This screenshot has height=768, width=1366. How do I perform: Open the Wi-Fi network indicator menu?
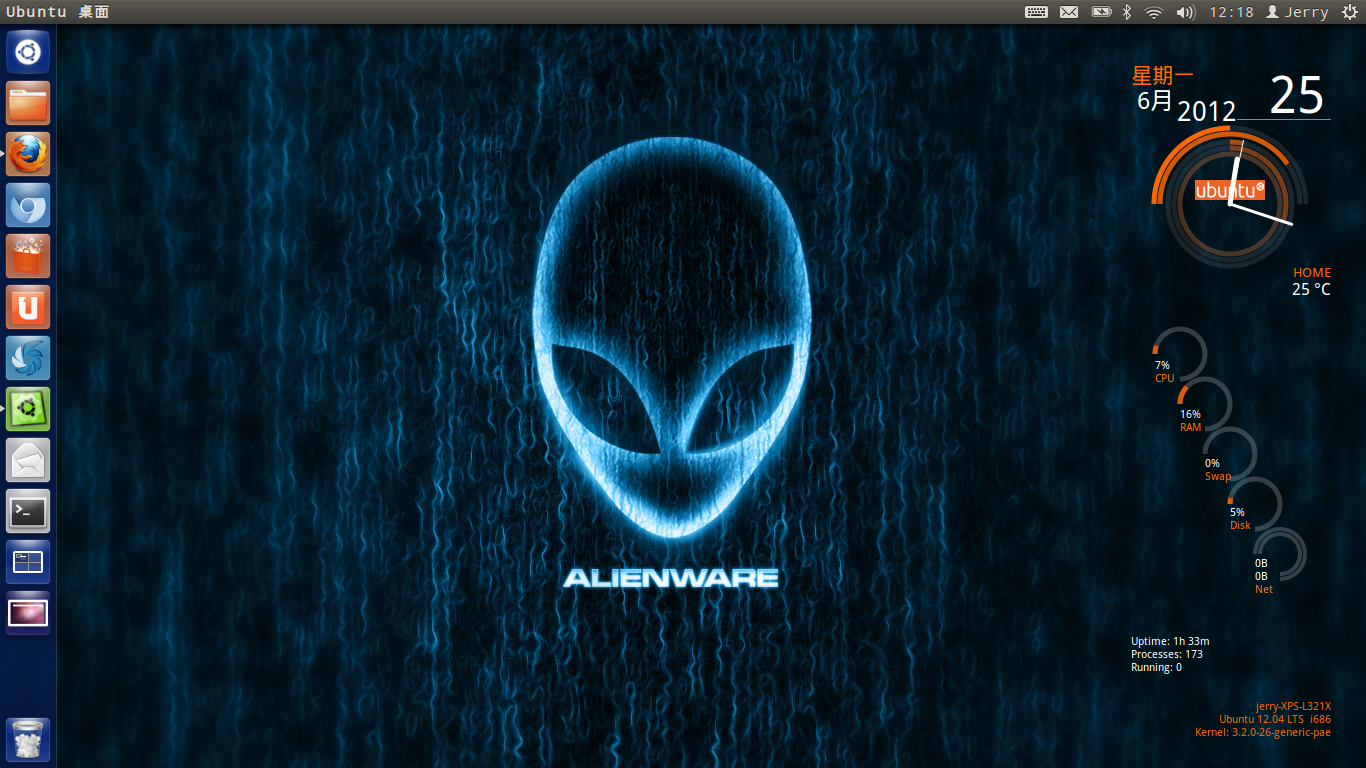tap(1154, 12)
